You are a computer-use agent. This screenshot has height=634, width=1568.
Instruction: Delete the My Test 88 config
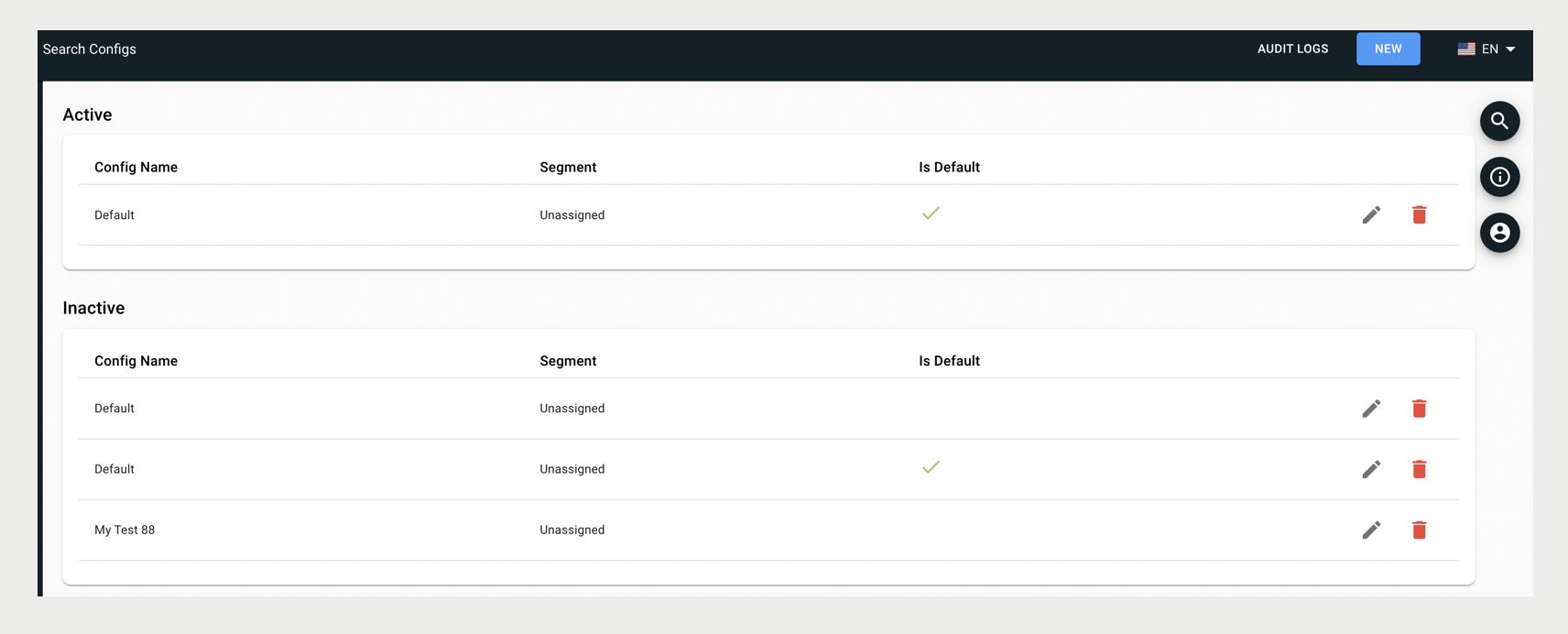click(1419, 530)
